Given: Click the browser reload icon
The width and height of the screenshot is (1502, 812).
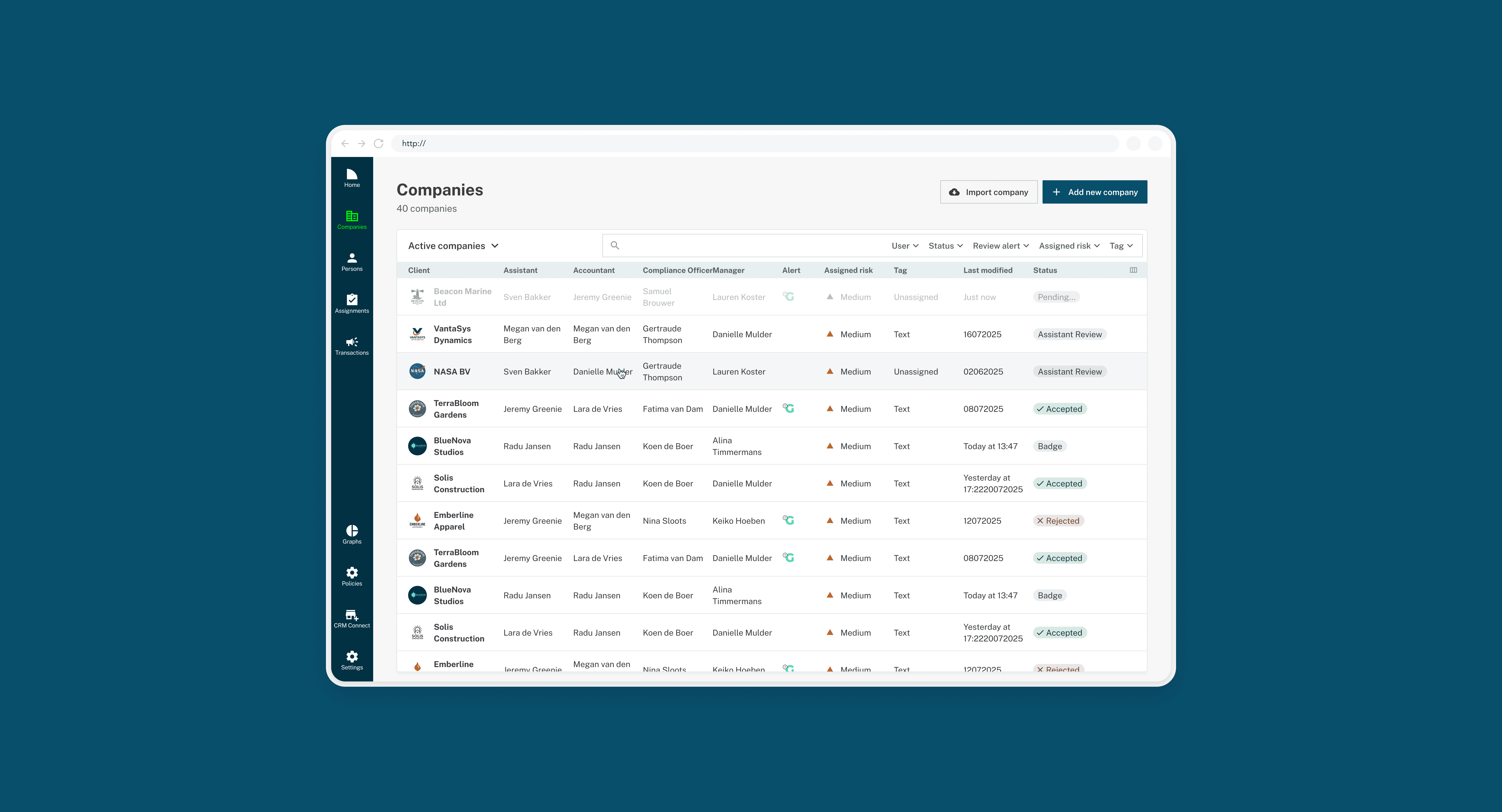Looking at the screenshot, I should (x=378, y=143).
